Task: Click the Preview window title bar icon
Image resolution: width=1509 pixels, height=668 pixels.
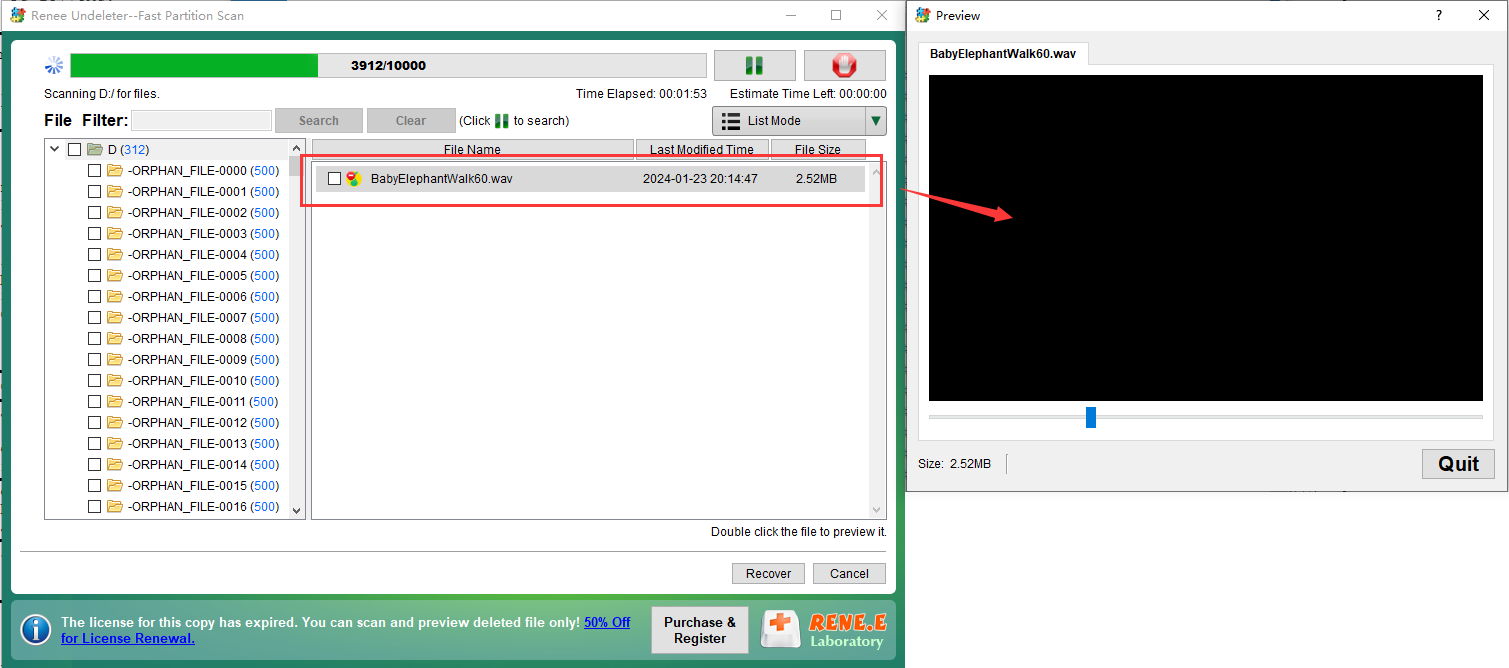Action: [922, 15]
